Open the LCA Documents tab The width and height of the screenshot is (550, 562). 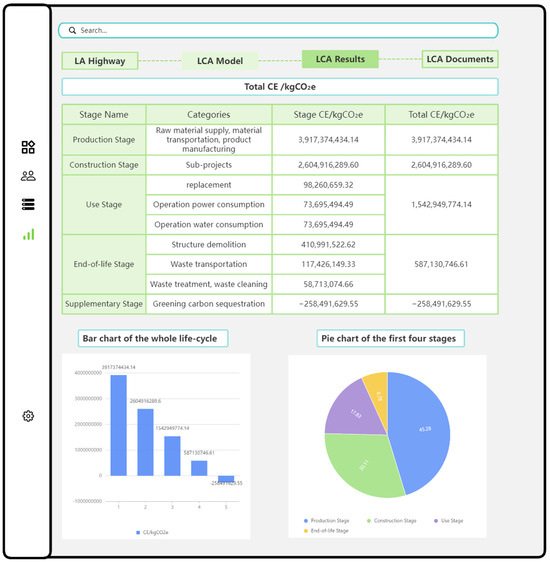pos(460,59)
